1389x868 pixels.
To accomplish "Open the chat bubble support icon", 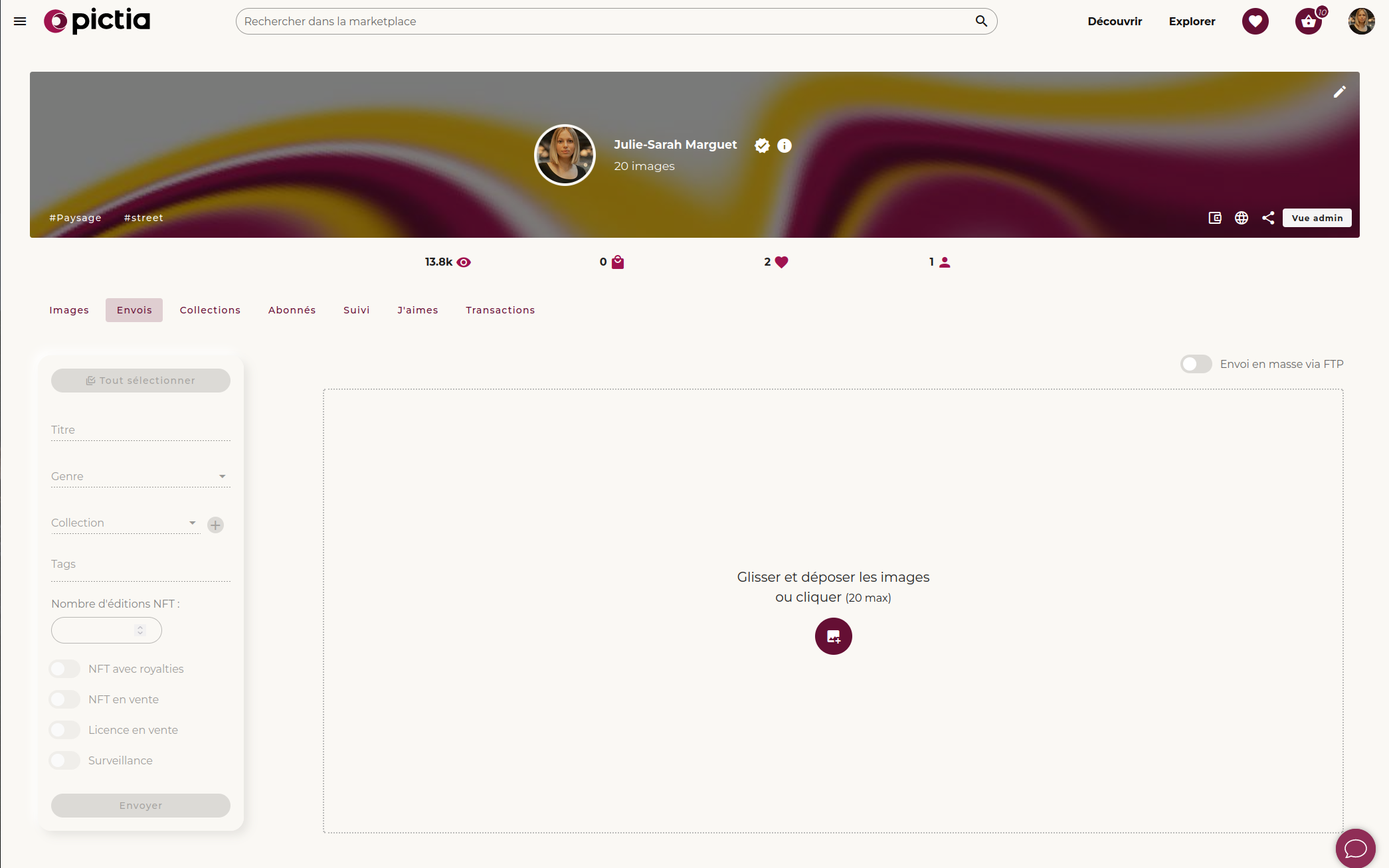I will (x=1355, y=848).
